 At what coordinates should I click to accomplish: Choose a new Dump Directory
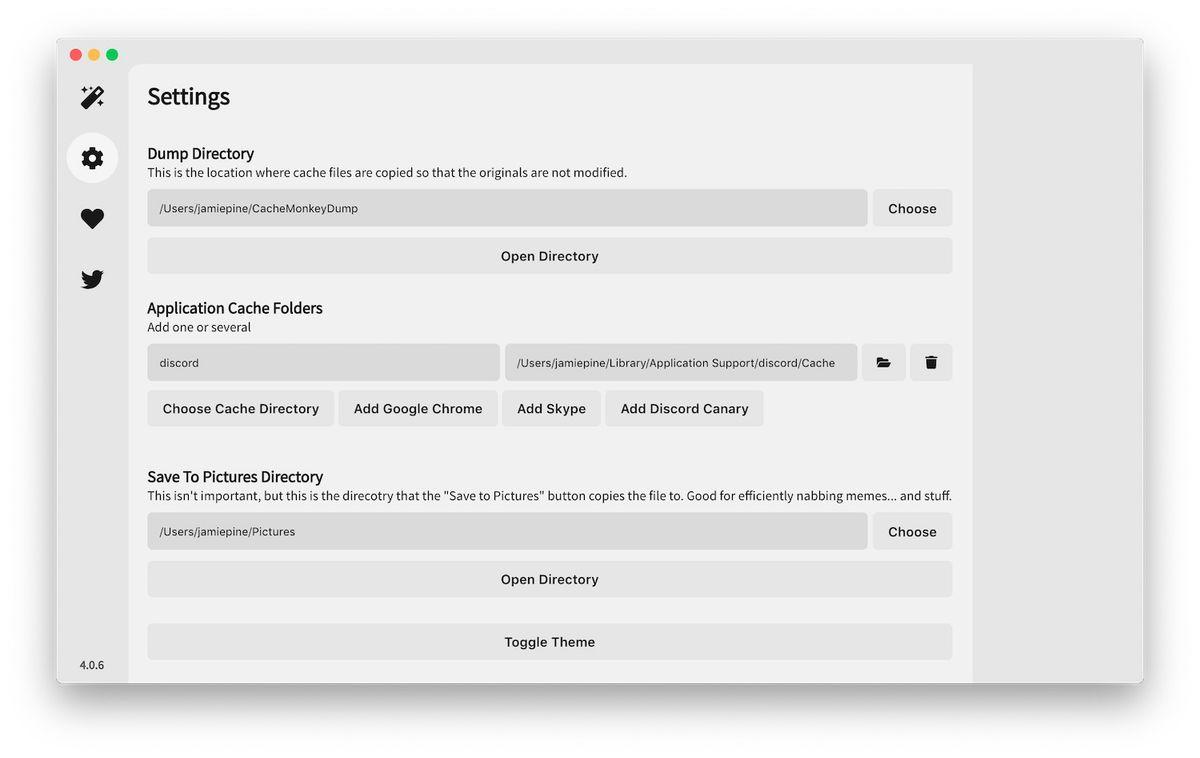[x=912, y=208]
